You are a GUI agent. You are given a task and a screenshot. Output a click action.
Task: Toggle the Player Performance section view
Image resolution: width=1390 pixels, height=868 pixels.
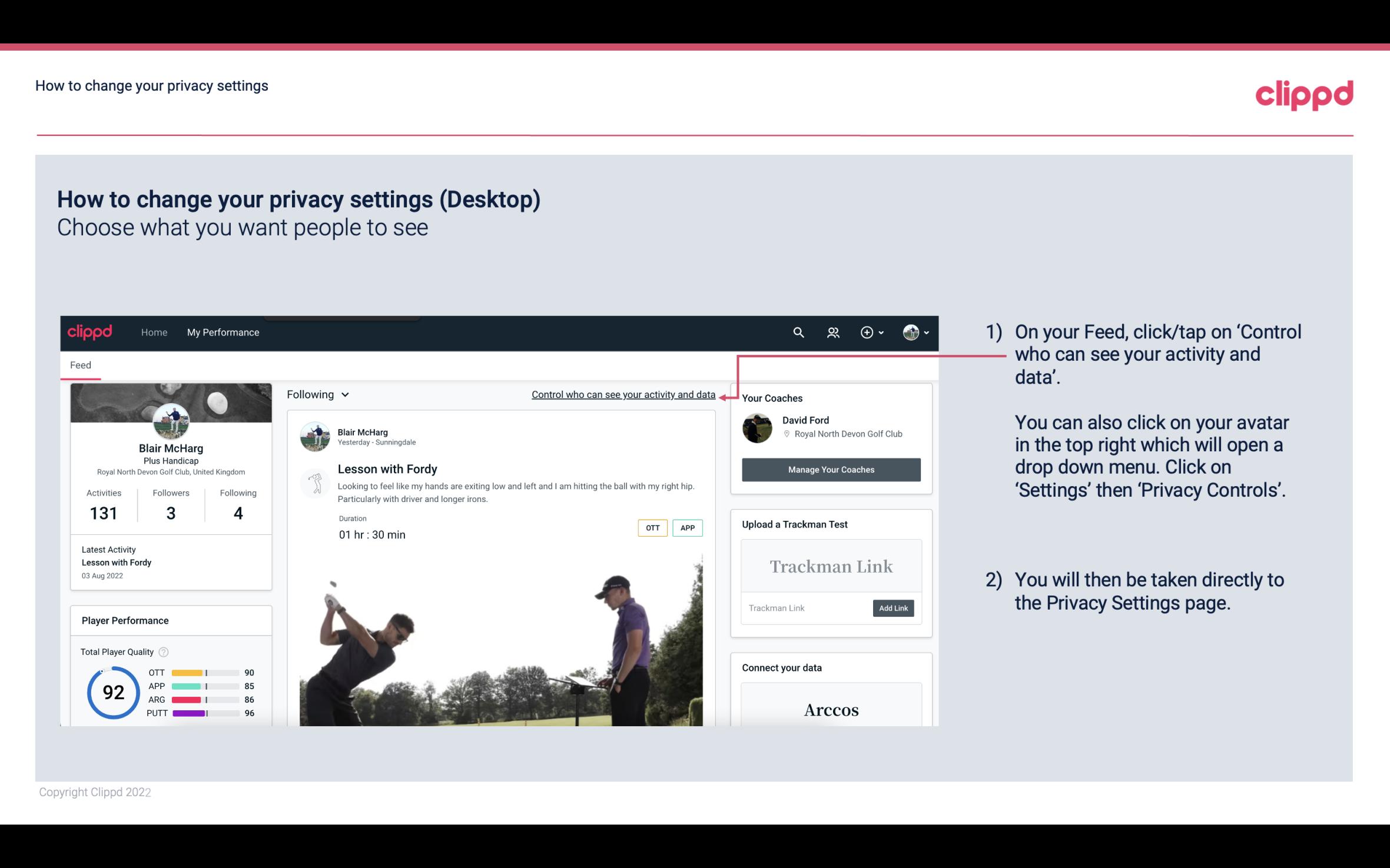[125, 620]
